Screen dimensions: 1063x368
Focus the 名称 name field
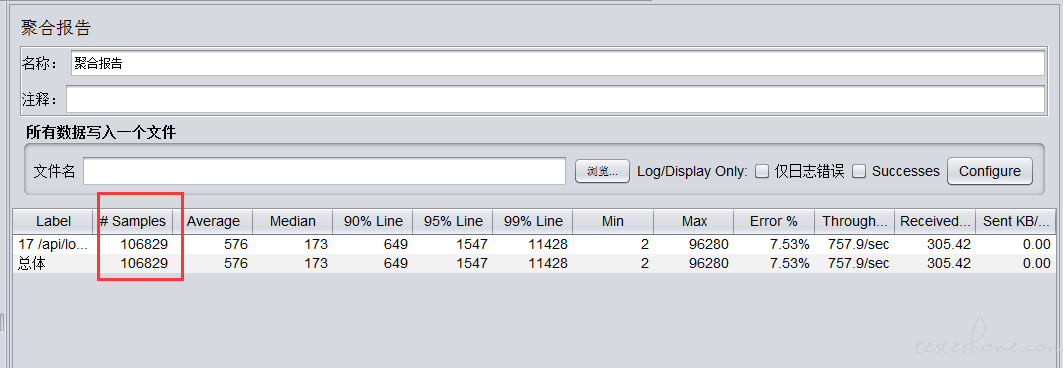(x=557, y=64)
